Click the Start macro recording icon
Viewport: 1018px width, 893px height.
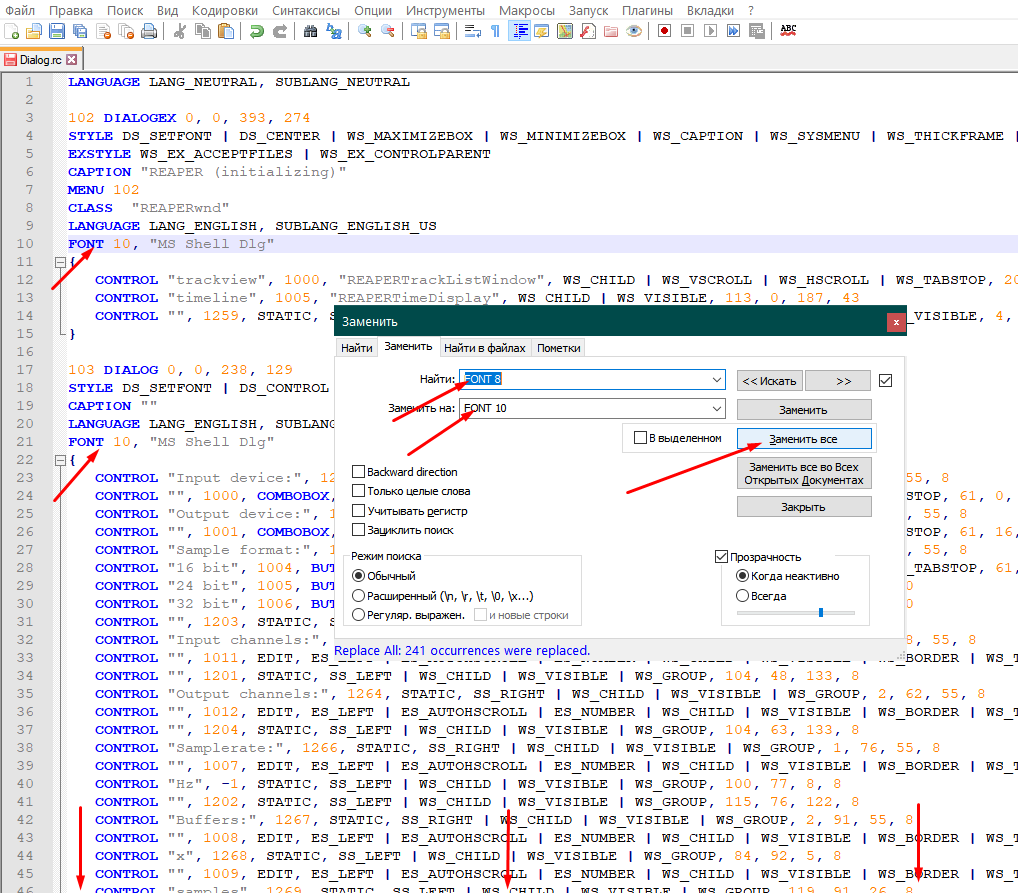coord(664,31)
